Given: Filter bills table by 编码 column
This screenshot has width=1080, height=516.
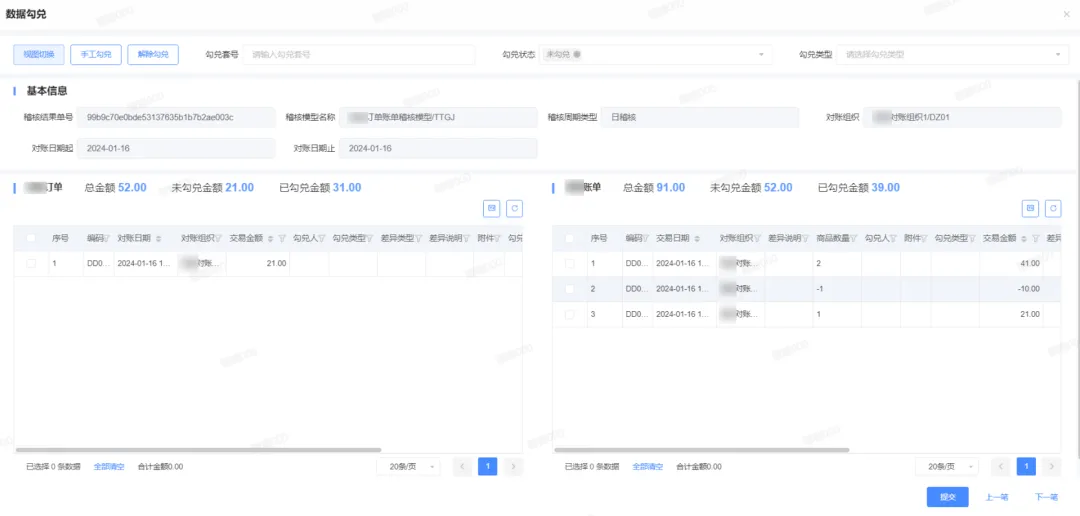Looking at the screenshot, I should 645,238.
